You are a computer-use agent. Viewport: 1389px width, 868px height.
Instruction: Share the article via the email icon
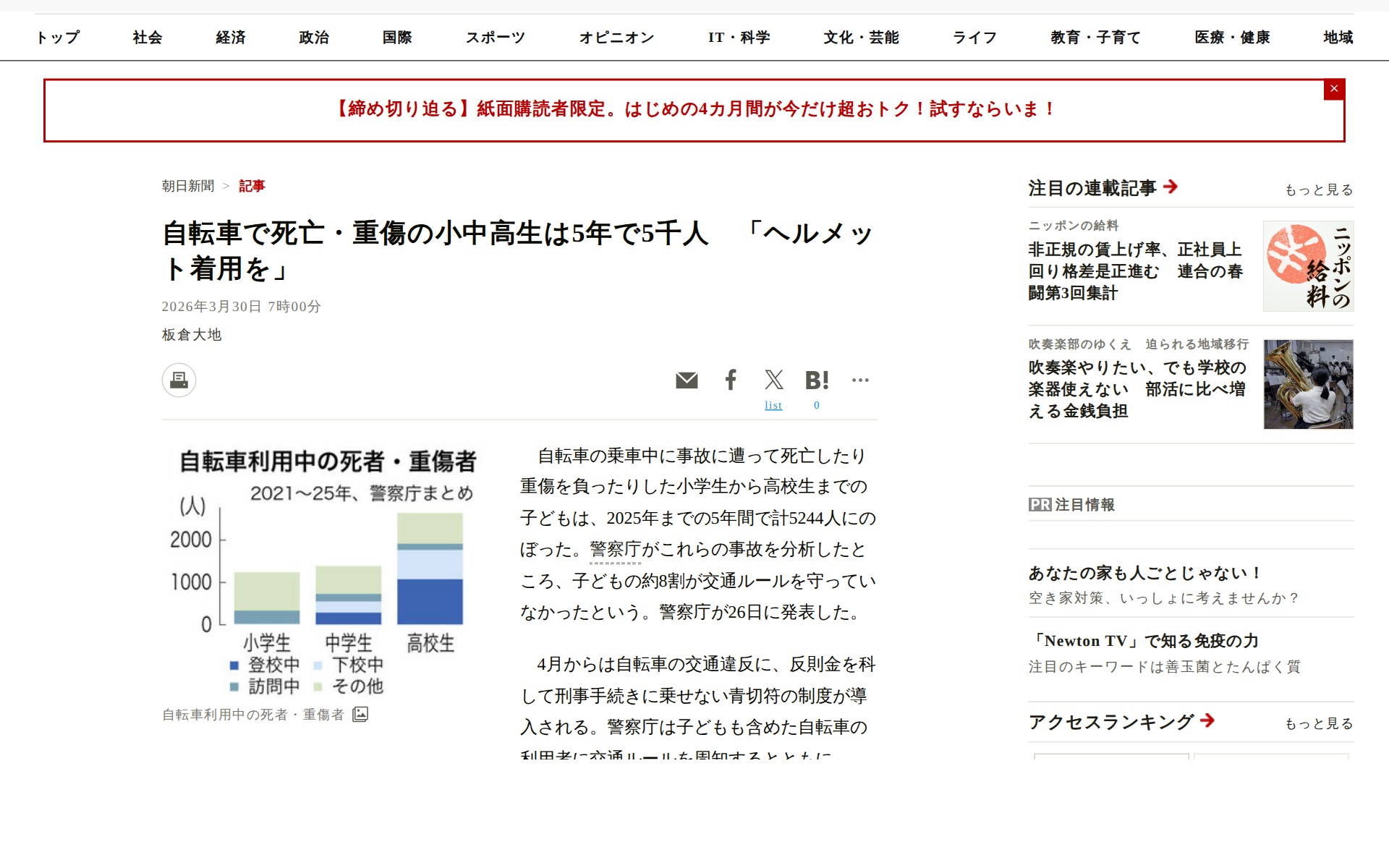pos(687,380)
